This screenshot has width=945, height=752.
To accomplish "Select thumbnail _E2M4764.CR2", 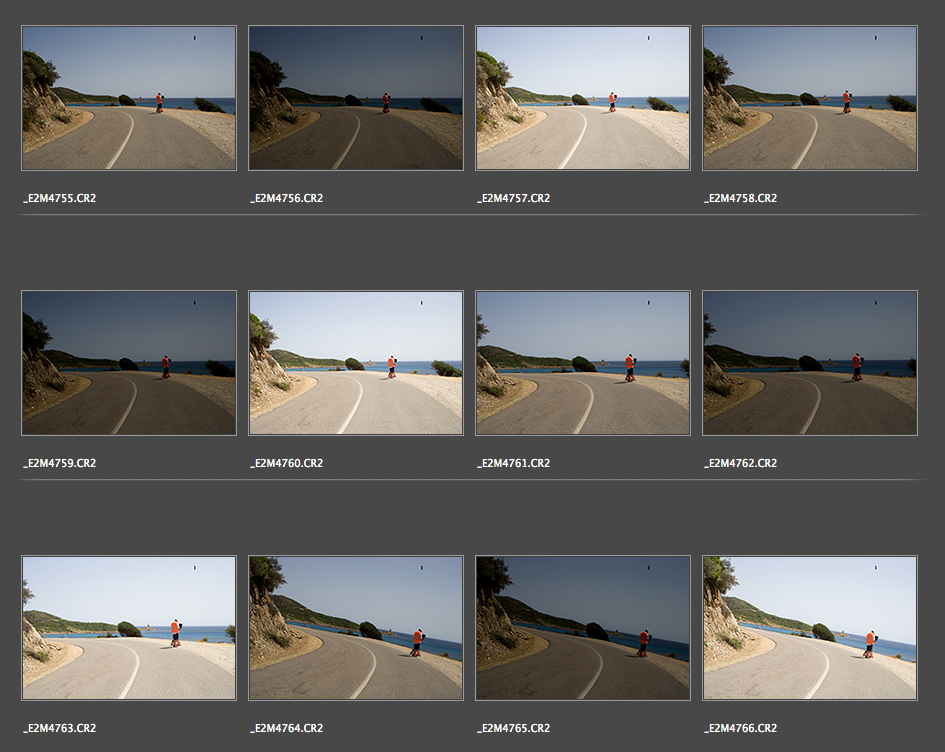I will pos(356,628).
